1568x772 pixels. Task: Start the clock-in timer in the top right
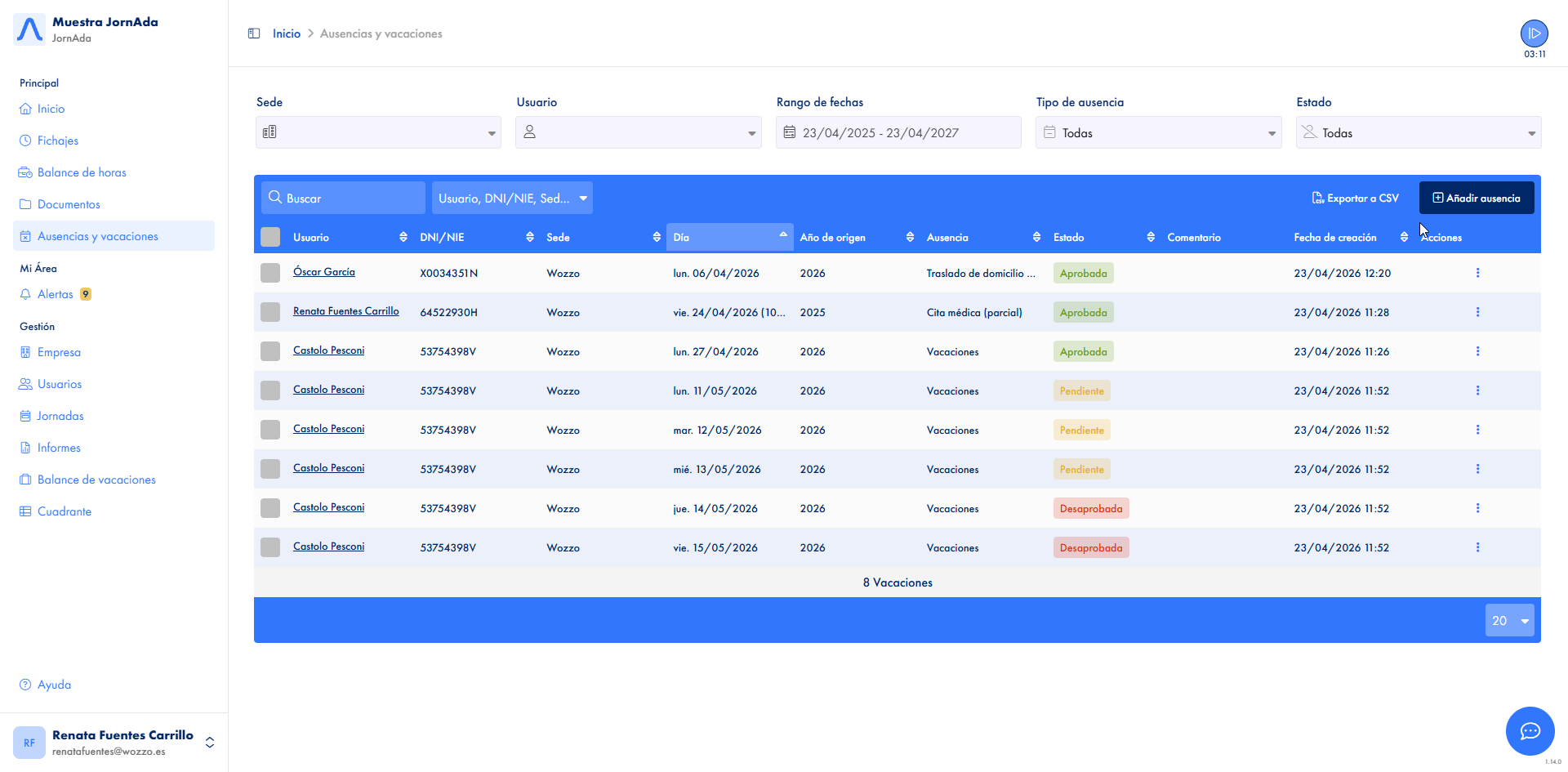tap(1534, 33)
